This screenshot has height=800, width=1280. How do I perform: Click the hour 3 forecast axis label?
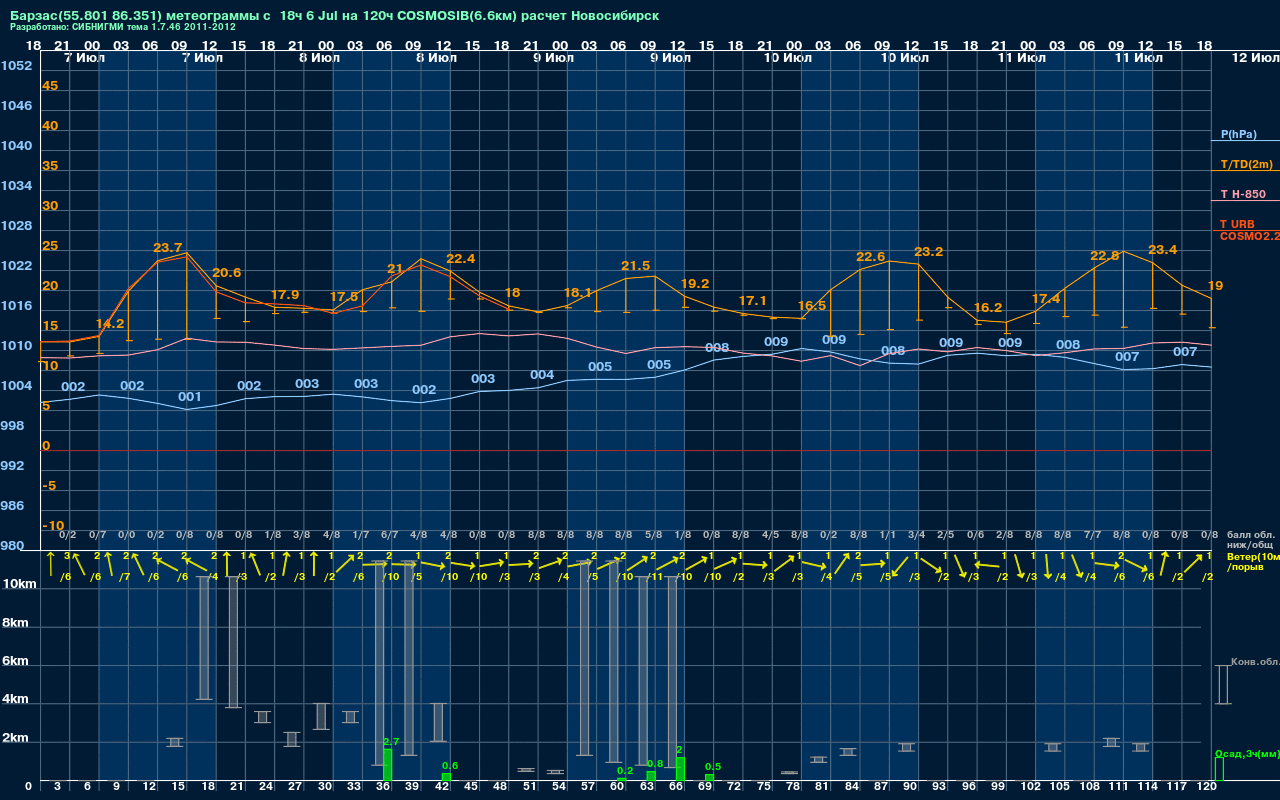point(57,788)
